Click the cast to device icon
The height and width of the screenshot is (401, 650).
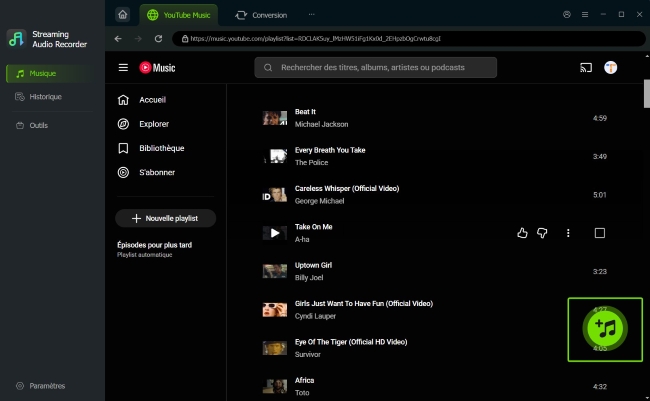pos(586,68)
